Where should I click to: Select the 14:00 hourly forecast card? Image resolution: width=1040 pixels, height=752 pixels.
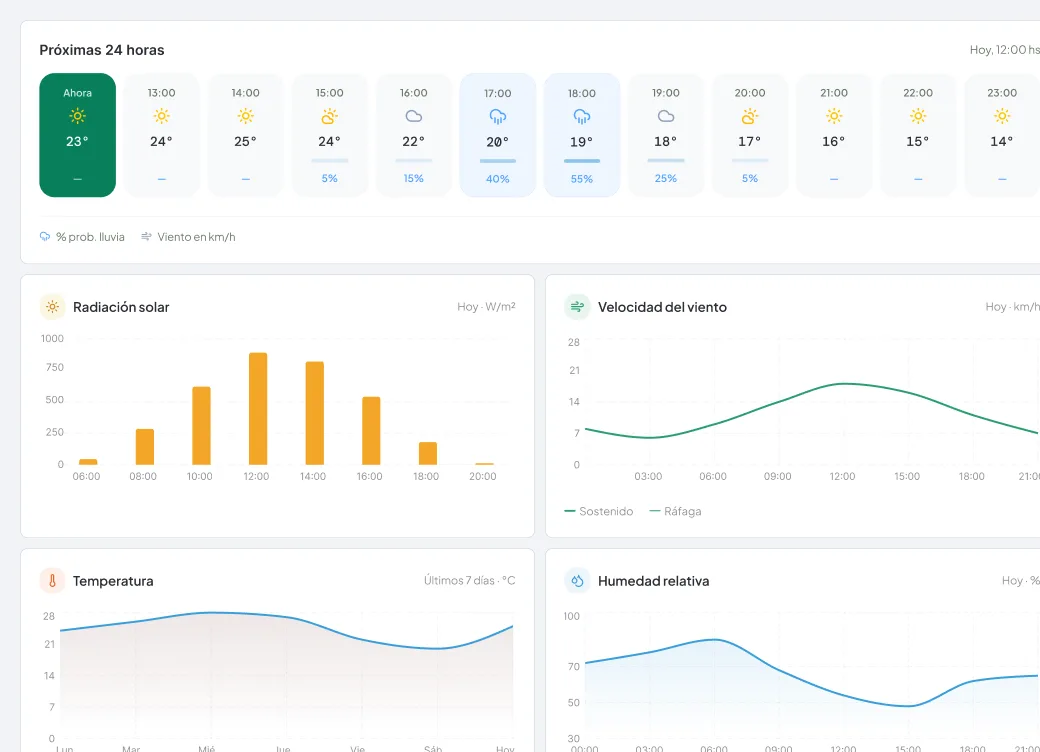(245, 135)
